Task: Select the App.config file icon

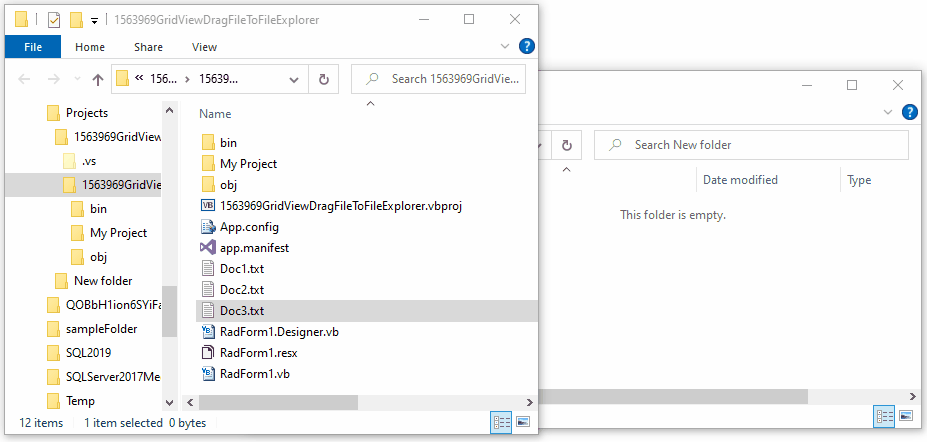Action: (x=208, y=226)
